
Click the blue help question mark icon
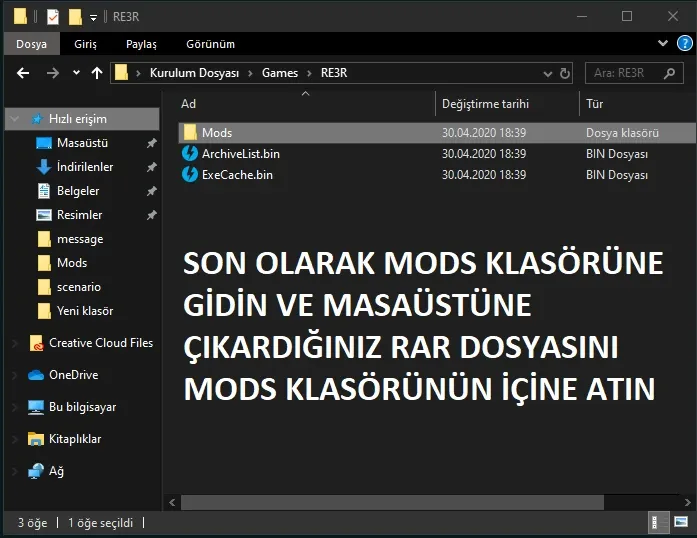pyautogui.click(x=685, y=44)
